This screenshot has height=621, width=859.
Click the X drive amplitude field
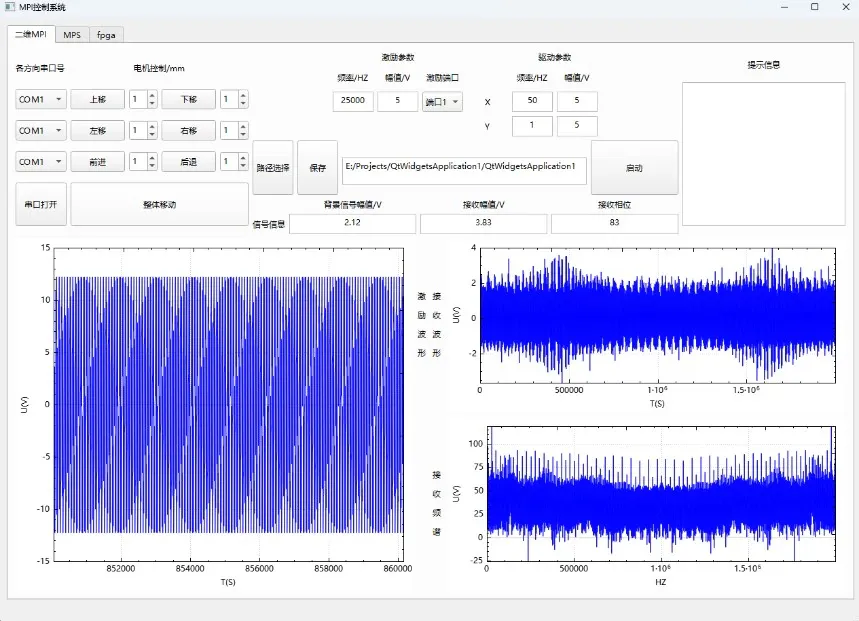click(577, 101)
